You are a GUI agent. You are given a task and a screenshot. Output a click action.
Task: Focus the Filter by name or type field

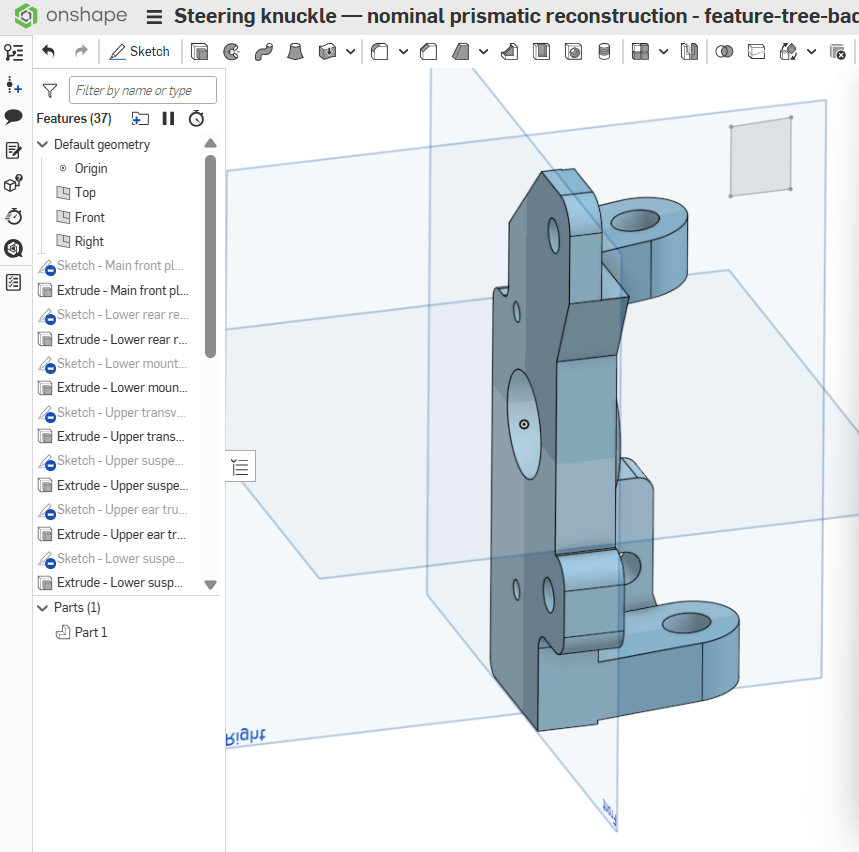pos(143,90)
